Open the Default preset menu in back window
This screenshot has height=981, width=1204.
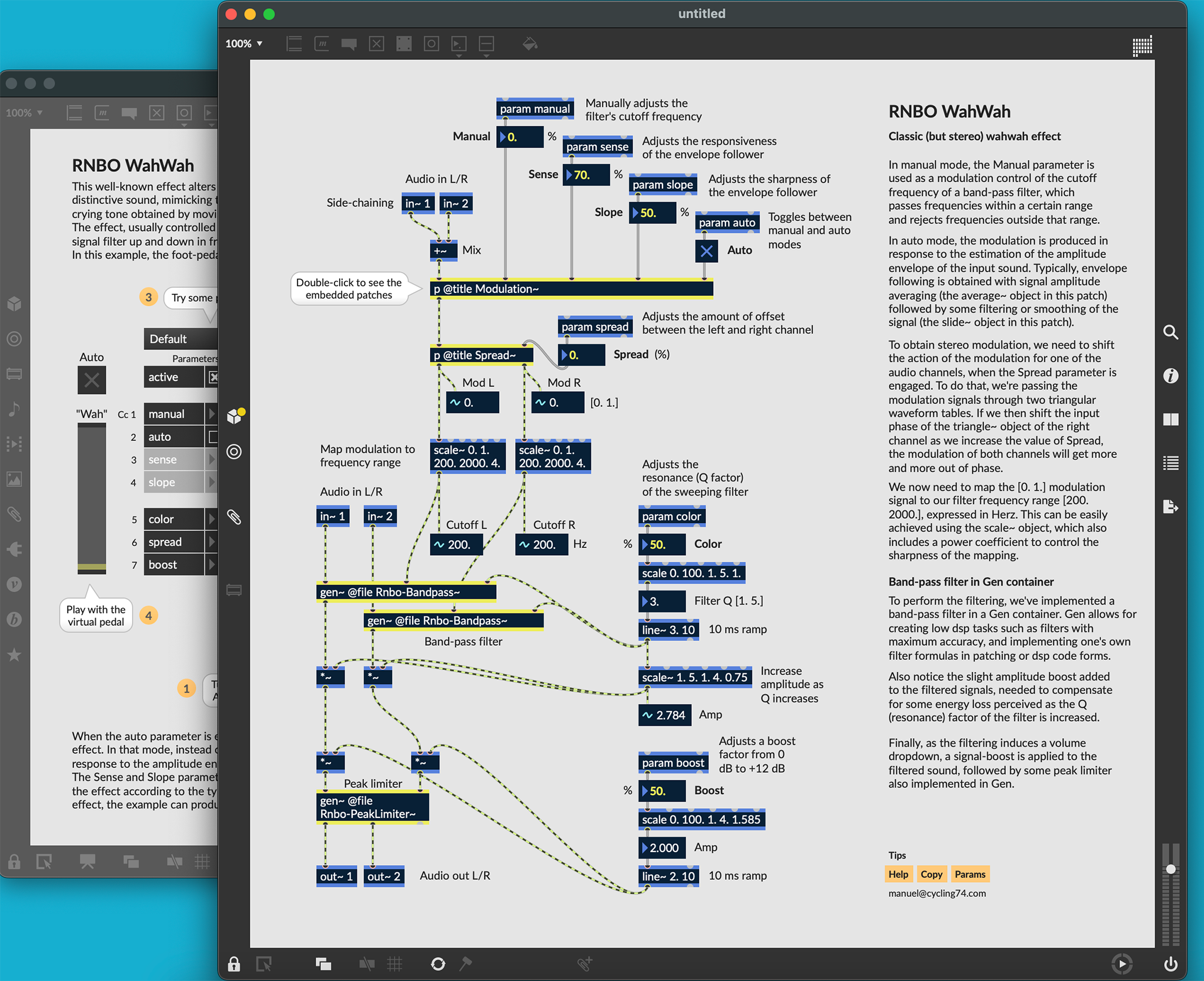tap(181, 339)
